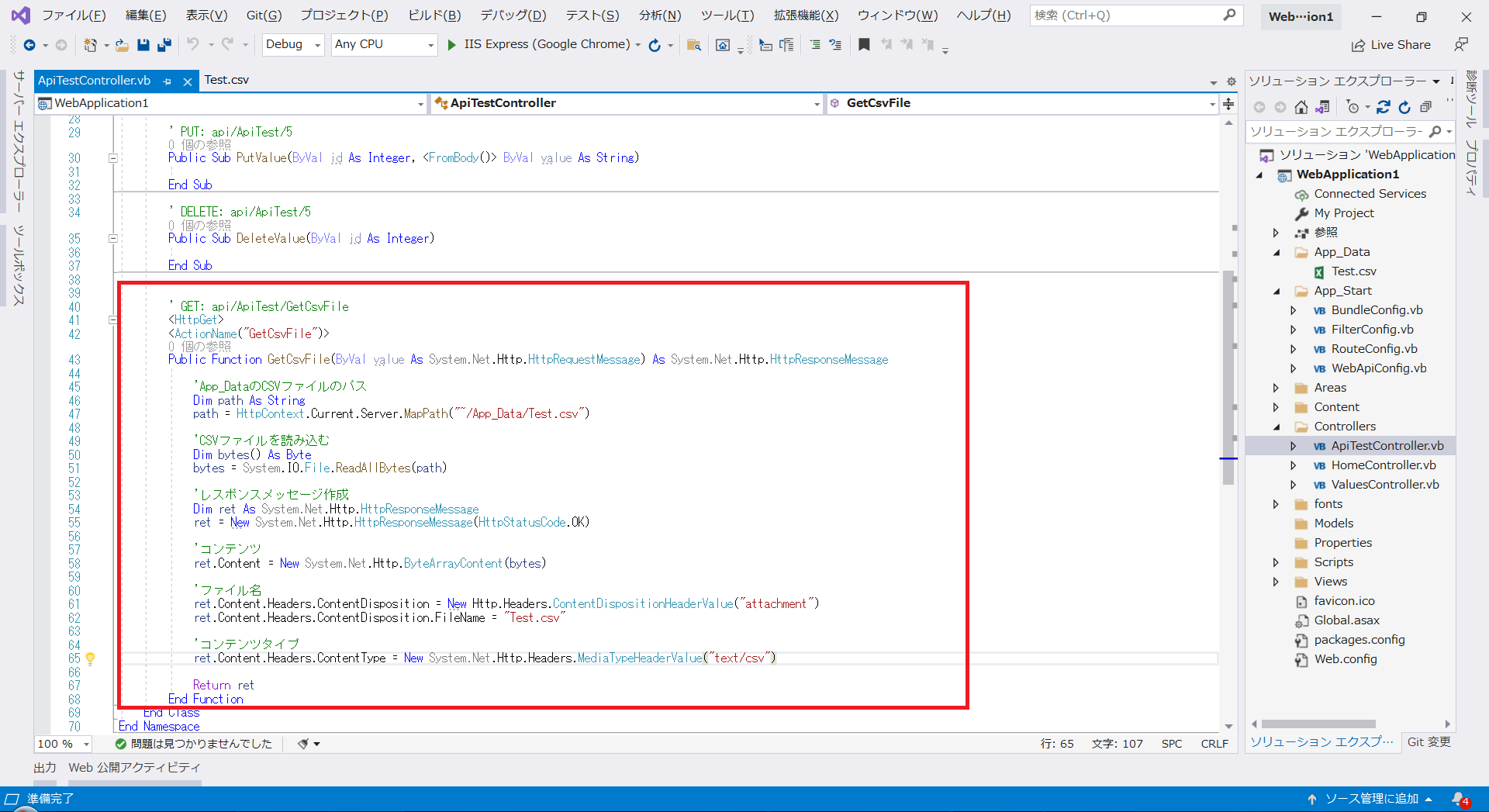Undo the last edit via toolbar icon
Image resolution: width=1489 pixels, height=812 pixels.
click(x=192, y=44)
